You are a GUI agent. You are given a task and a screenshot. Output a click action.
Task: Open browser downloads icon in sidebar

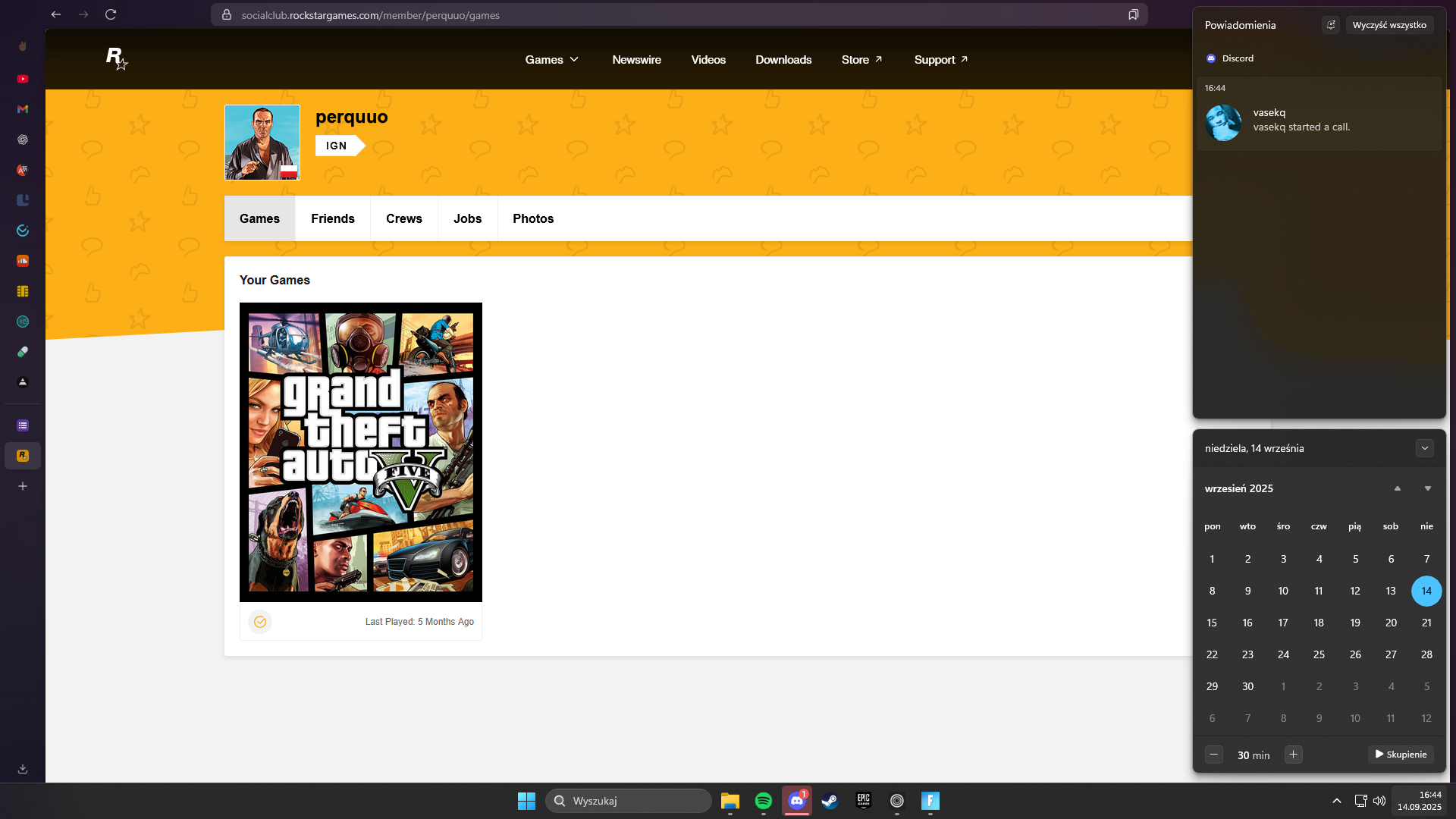click(23, 769)
